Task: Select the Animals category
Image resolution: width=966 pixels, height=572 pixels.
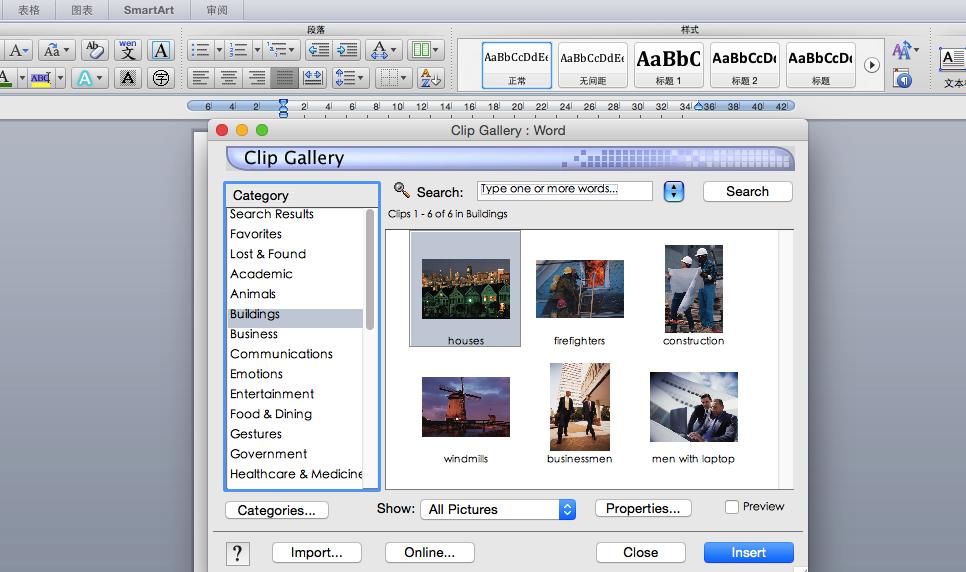Action: [253, 294]
